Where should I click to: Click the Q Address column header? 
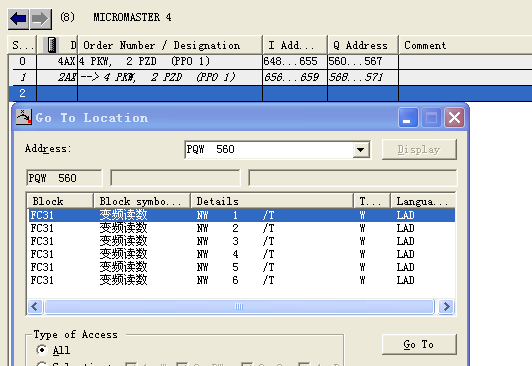pyautogui.click(x=363, y=45)
